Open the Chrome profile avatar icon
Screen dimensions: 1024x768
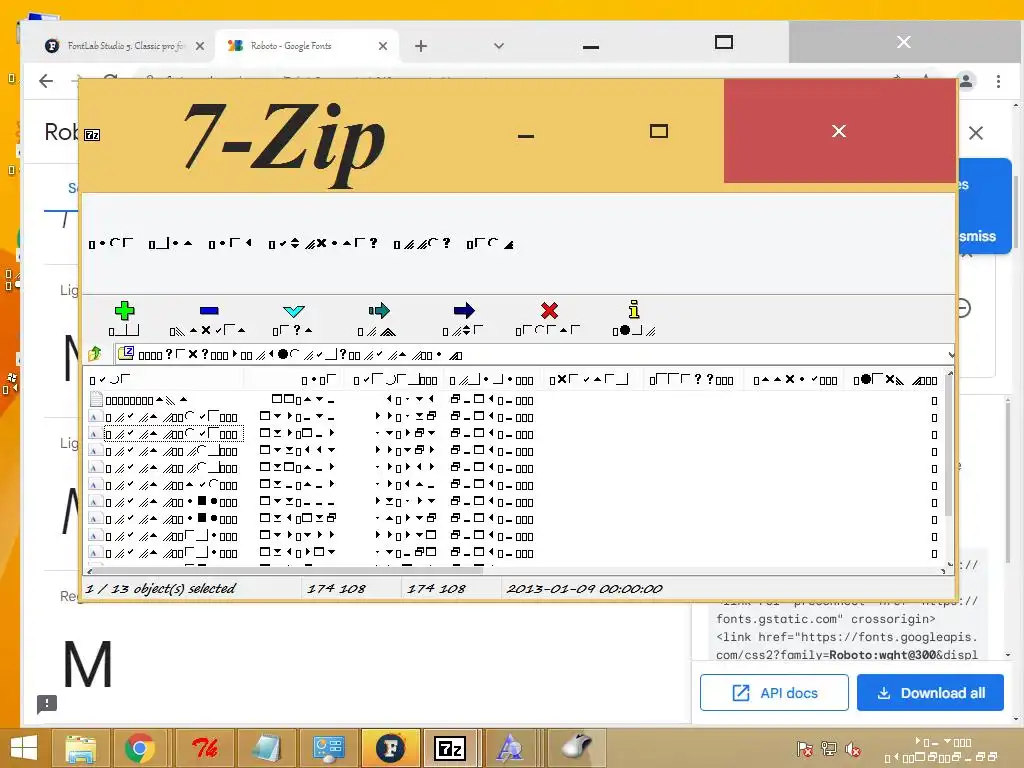pos(966,81)
